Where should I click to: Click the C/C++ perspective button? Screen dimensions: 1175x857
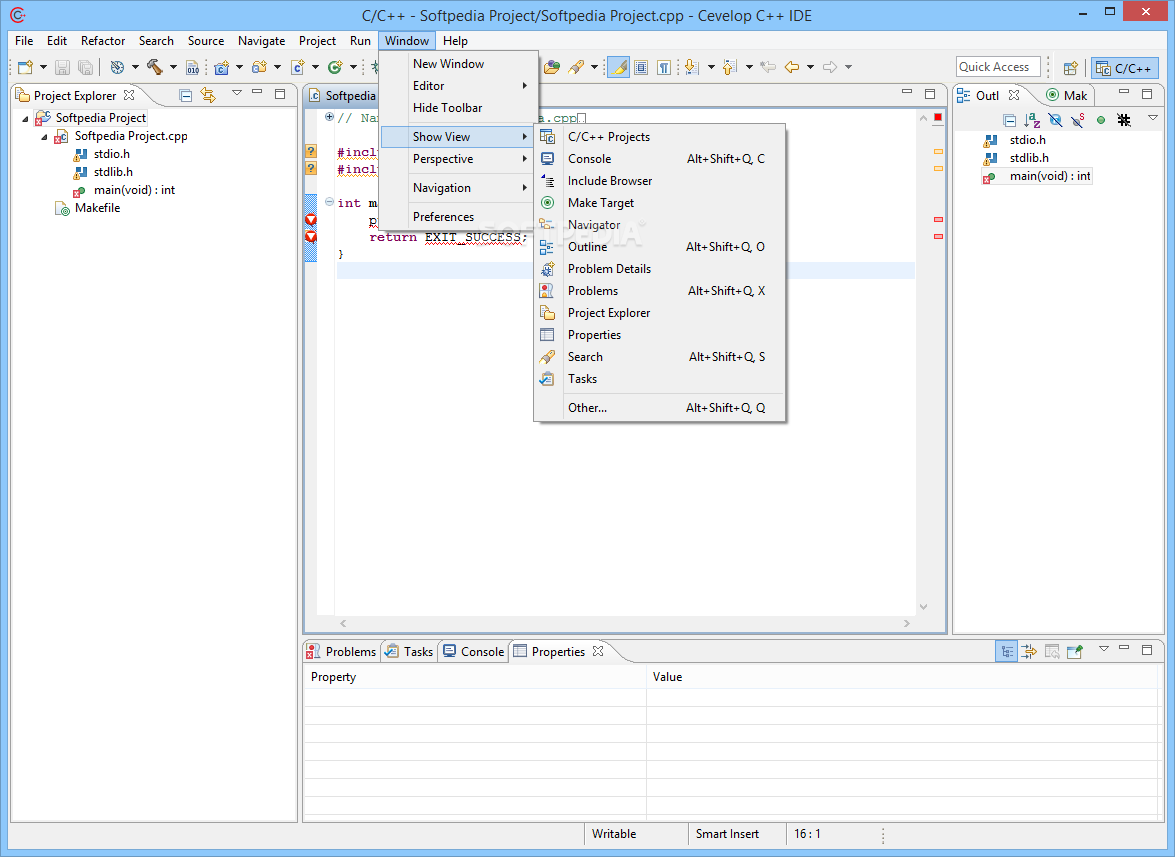(1125, 68)
